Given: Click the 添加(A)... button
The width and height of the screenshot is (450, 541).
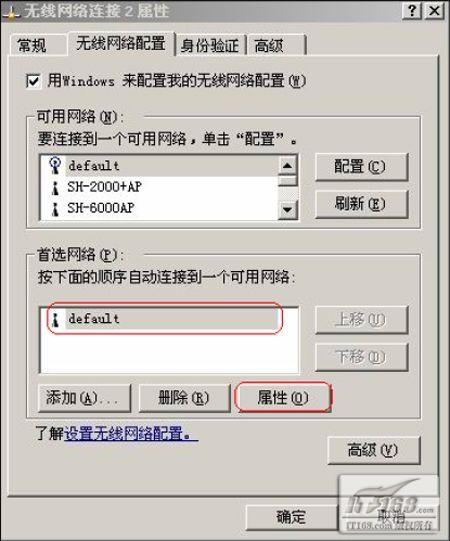Looking at the screenshot, I should click(x=85, y=398).
